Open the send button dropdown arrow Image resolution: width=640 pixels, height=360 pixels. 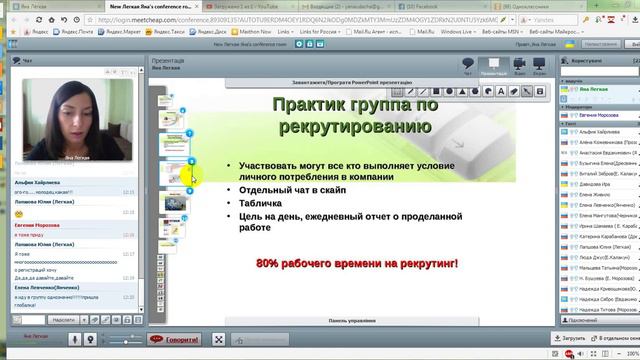(84, 320)
